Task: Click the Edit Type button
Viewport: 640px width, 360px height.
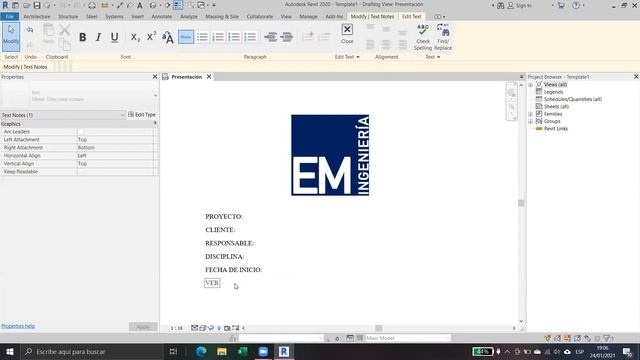Action: [x=142, y=115]
